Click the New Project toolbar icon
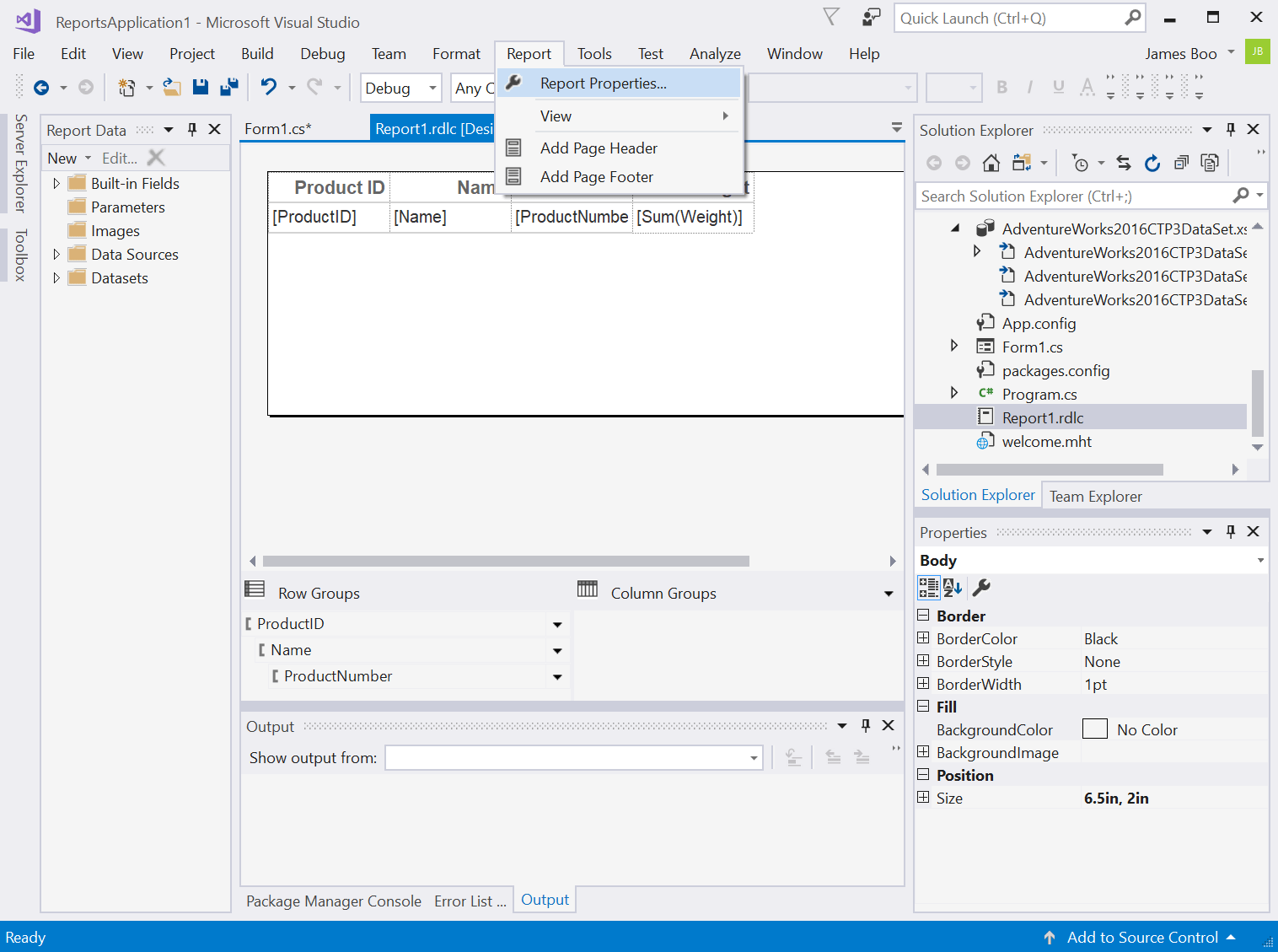Image resolution: width=1278 pixels, height=952 pixels. point(126,88)
